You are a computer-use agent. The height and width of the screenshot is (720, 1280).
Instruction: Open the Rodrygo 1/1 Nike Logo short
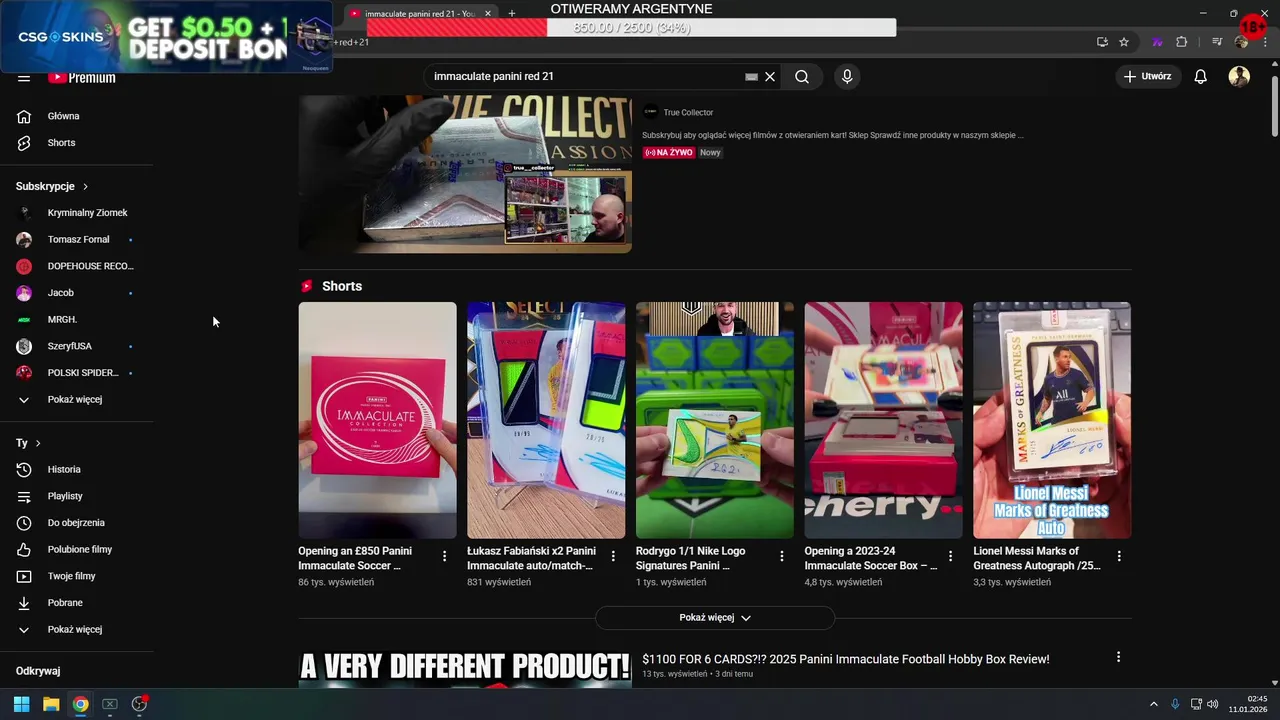(x=715, y=420)
